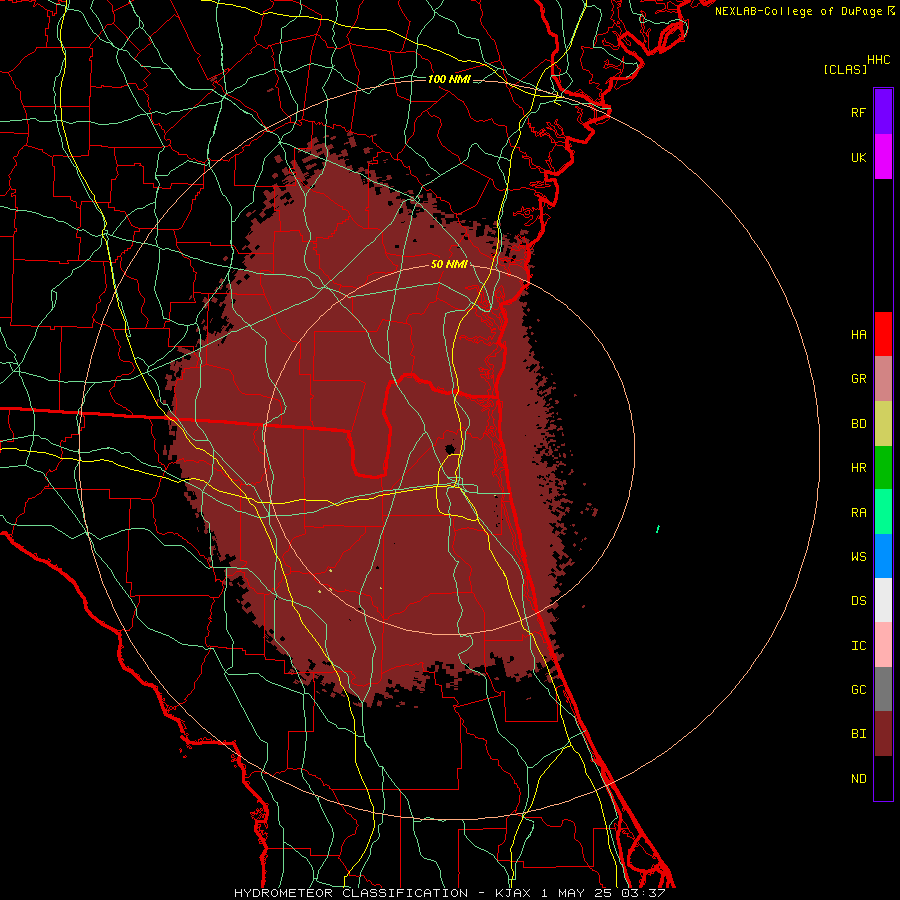Viewport: 900px width, 900px height.
Task: Click the GR legend label
Action: pos(858,379)
